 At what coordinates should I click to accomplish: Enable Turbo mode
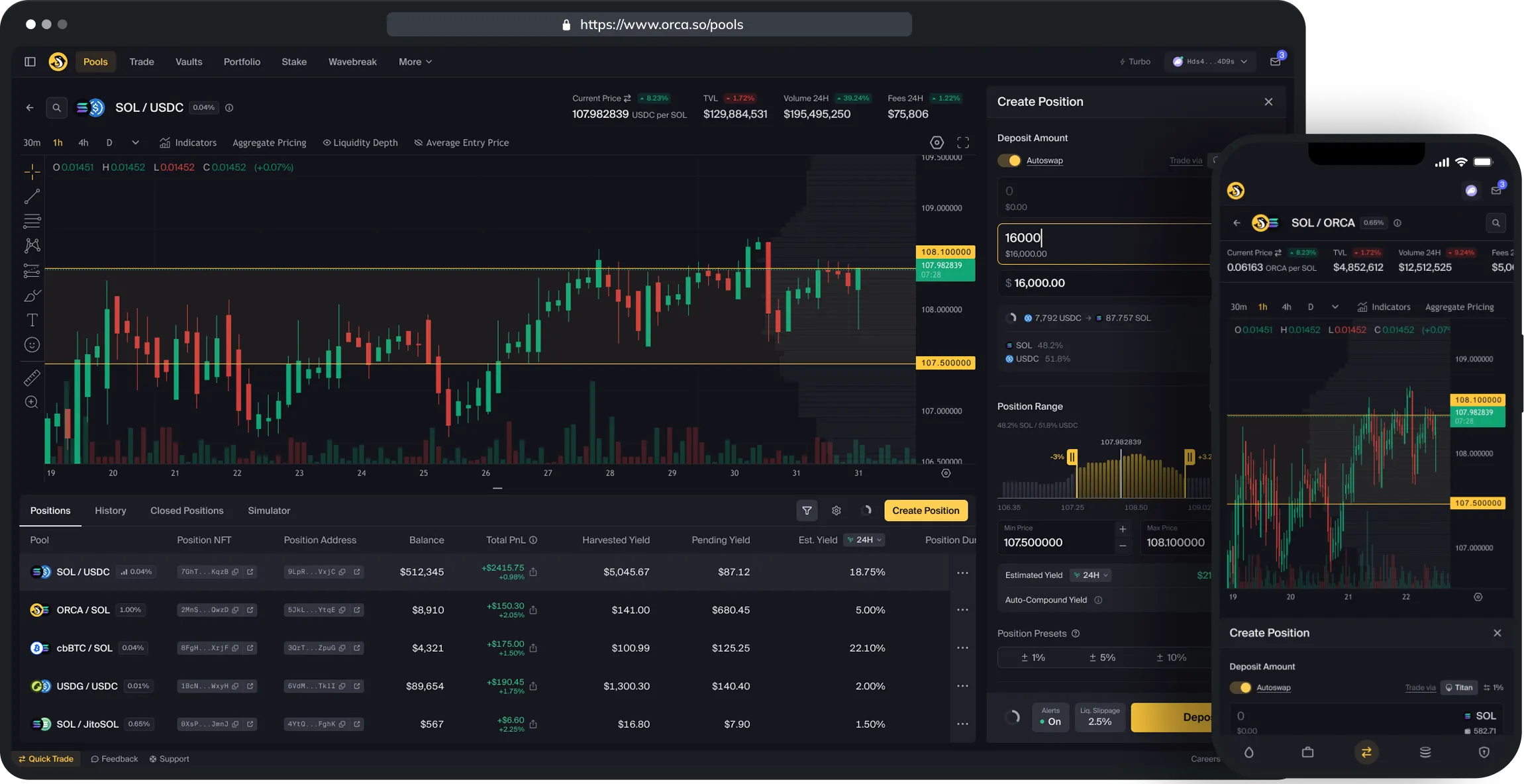tap(1135, 62)
